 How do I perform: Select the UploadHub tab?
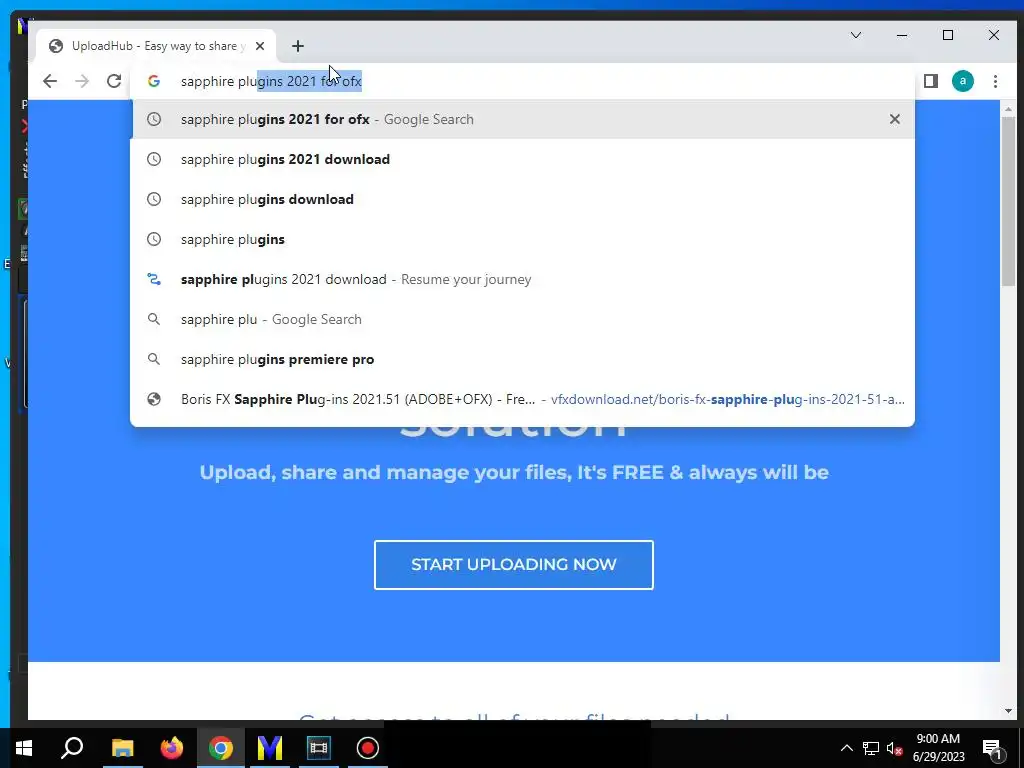156,46
